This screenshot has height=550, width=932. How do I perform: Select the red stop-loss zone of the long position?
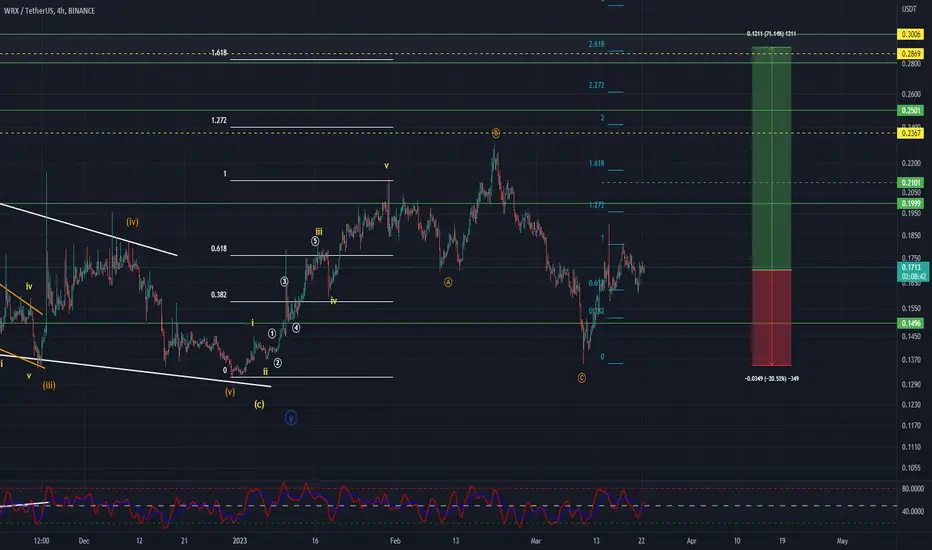pos(772,318)
